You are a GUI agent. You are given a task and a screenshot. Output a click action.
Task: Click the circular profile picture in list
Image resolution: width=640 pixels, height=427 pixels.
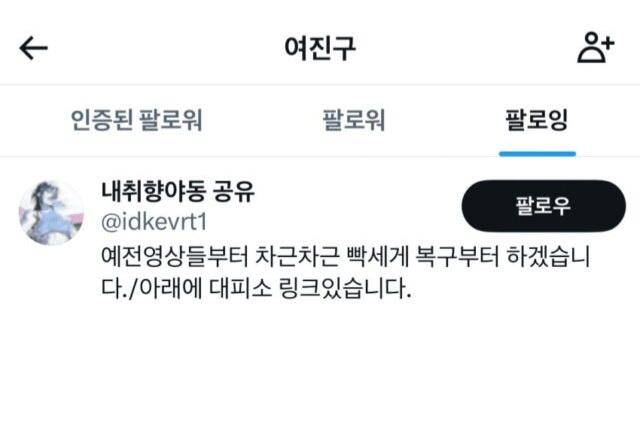click(x=51, y=213)
